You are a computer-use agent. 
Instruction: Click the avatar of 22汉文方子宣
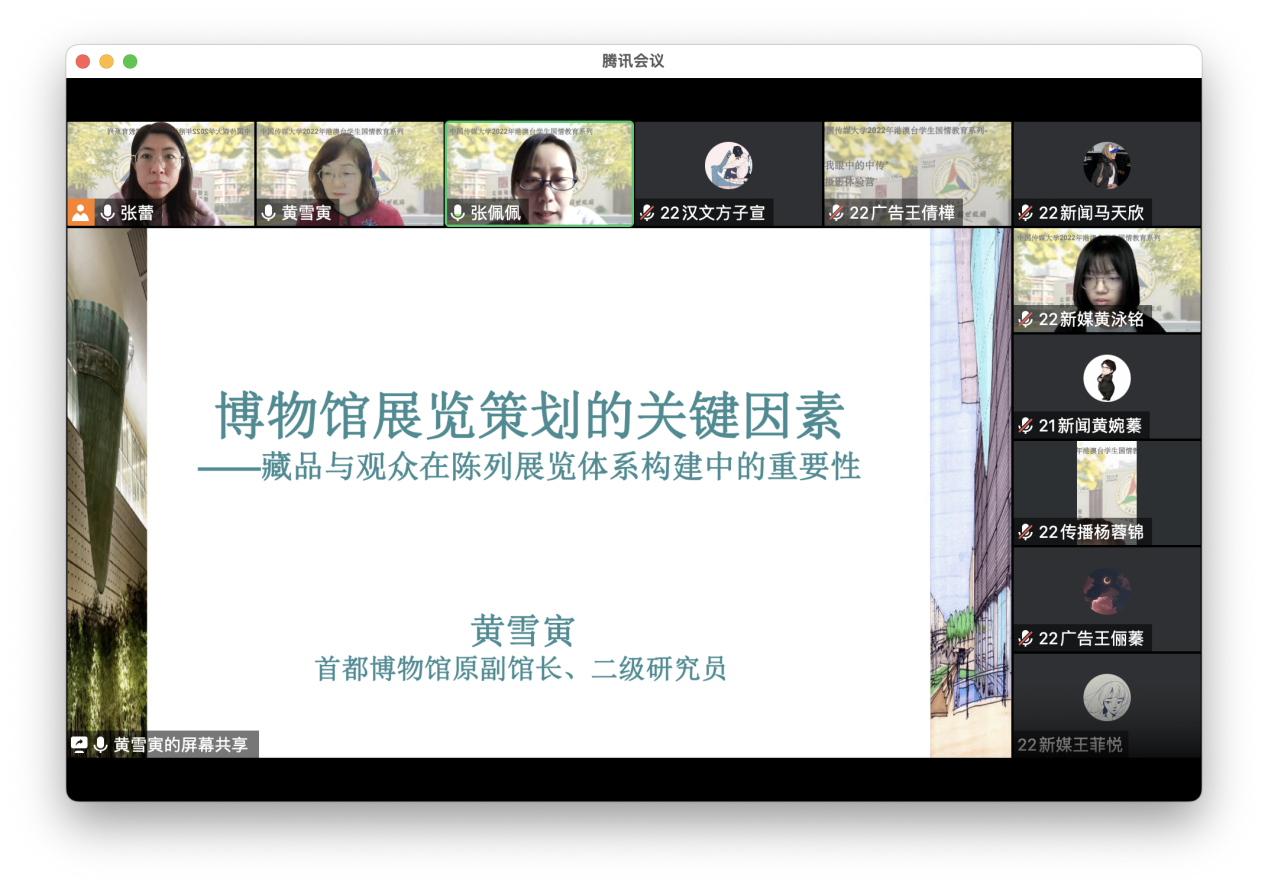coord(728,165)
